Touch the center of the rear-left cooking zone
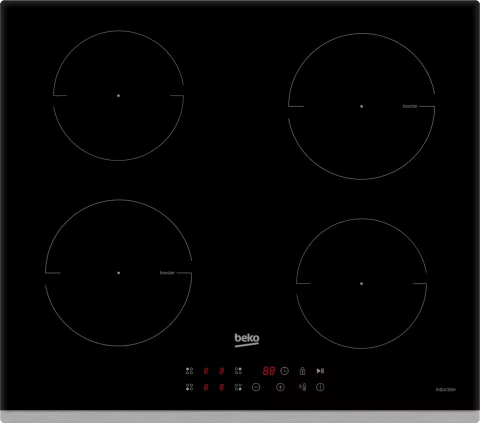The image size is (480, 423). 118,96
